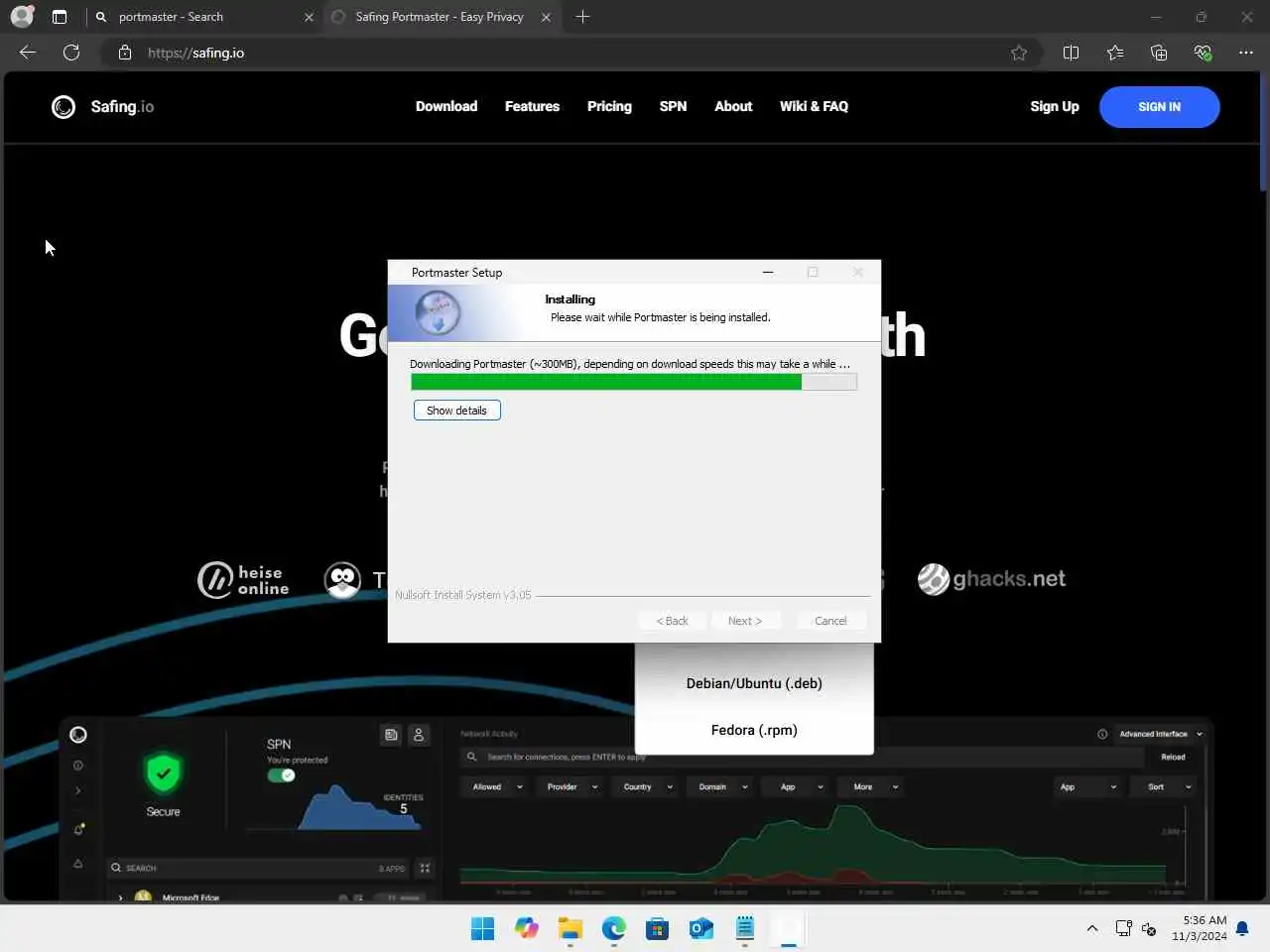Close the 'portmaster - Search' tab

tap(309, 17)
